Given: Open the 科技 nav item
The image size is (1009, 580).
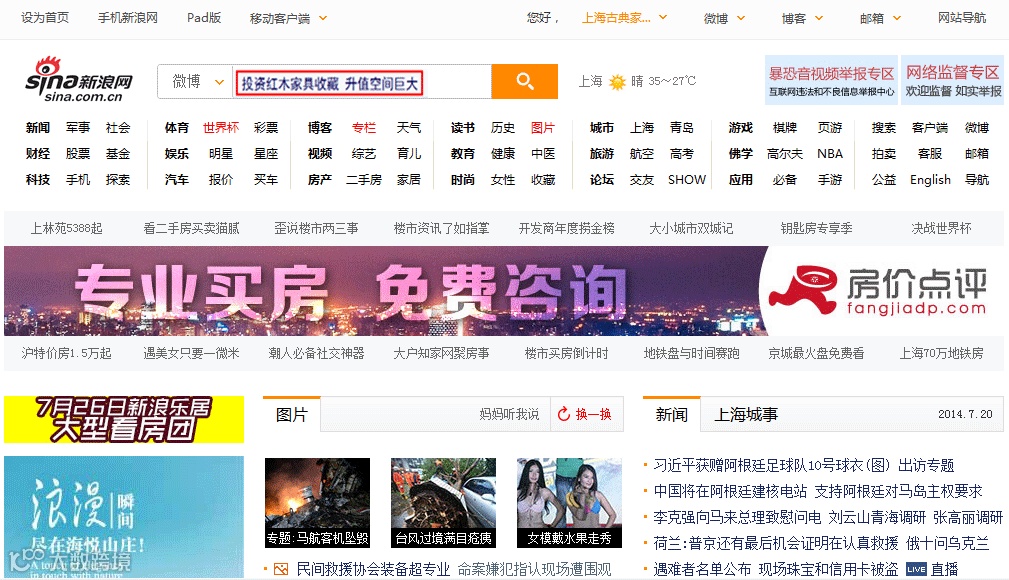Looking at the screenshot, I should [38, 179].
